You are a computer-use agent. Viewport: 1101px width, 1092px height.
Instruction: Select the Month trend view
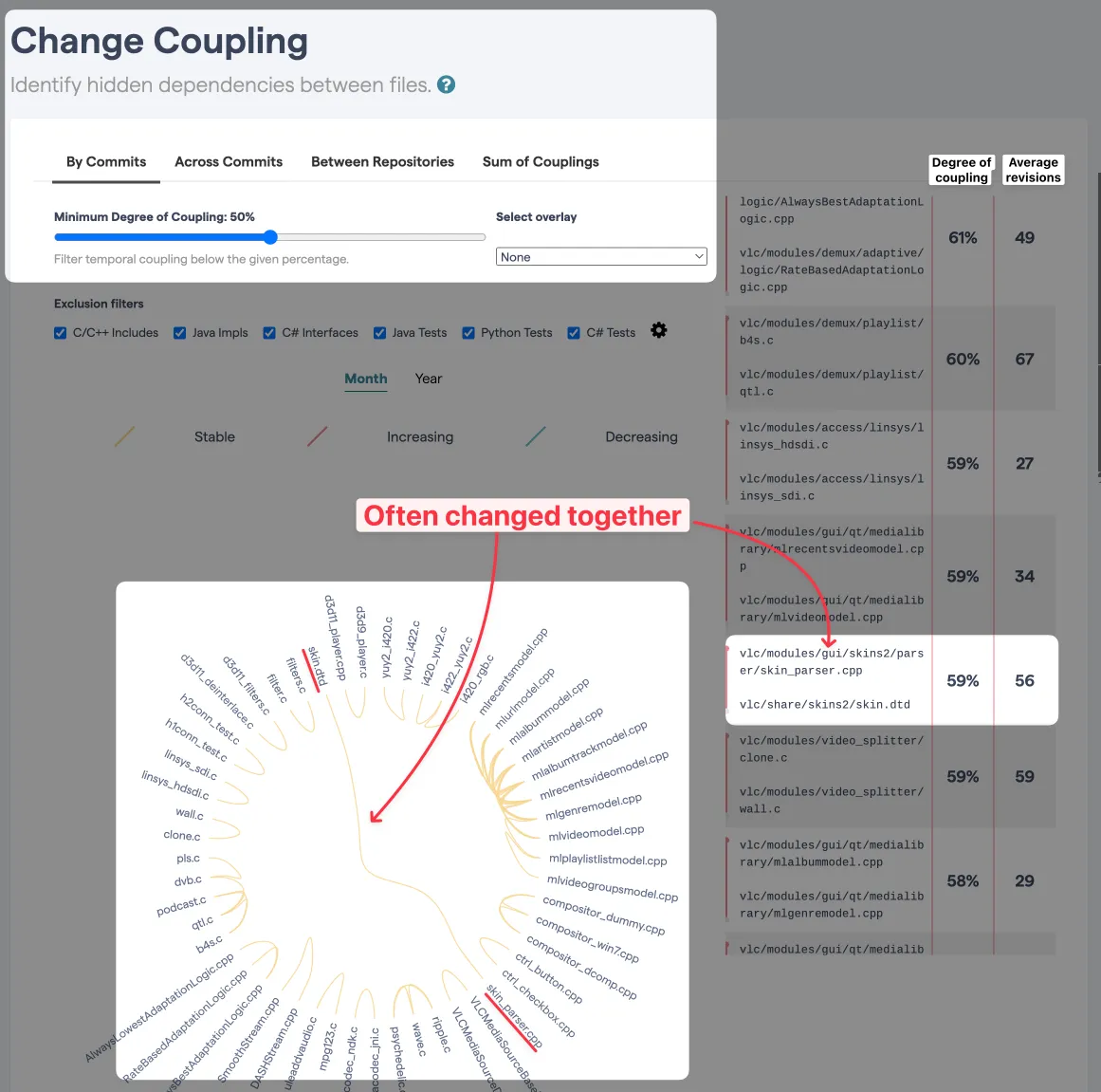point(366,379)
